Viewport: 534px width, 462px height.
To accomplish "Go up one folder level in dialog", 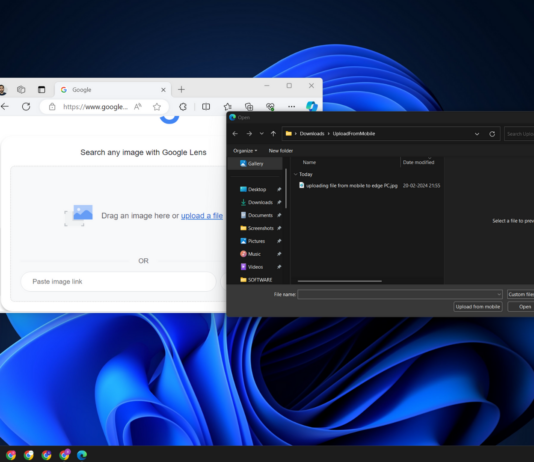I will click(x=273, y=134).
